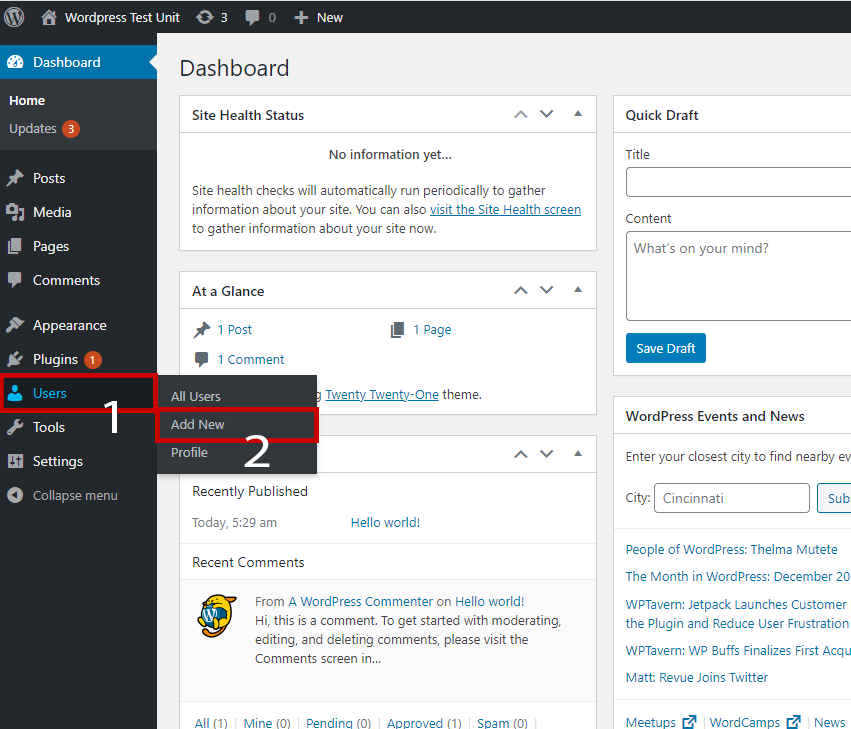Move Site Health Status panel down
Image resolution: width=851 pixels, height=729 pixels.
pos(547,114)
